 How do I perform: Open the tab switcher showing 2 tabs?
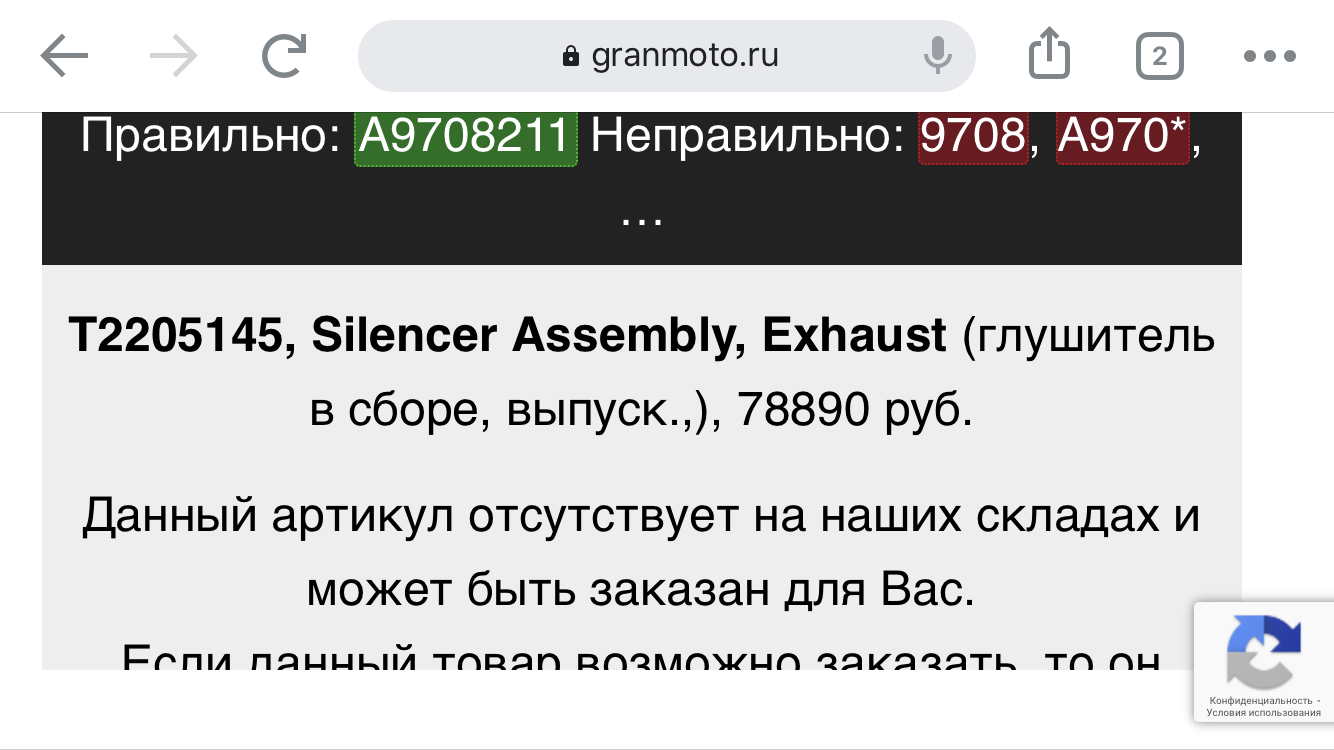pyautogui.click(x=1159, y=56)
